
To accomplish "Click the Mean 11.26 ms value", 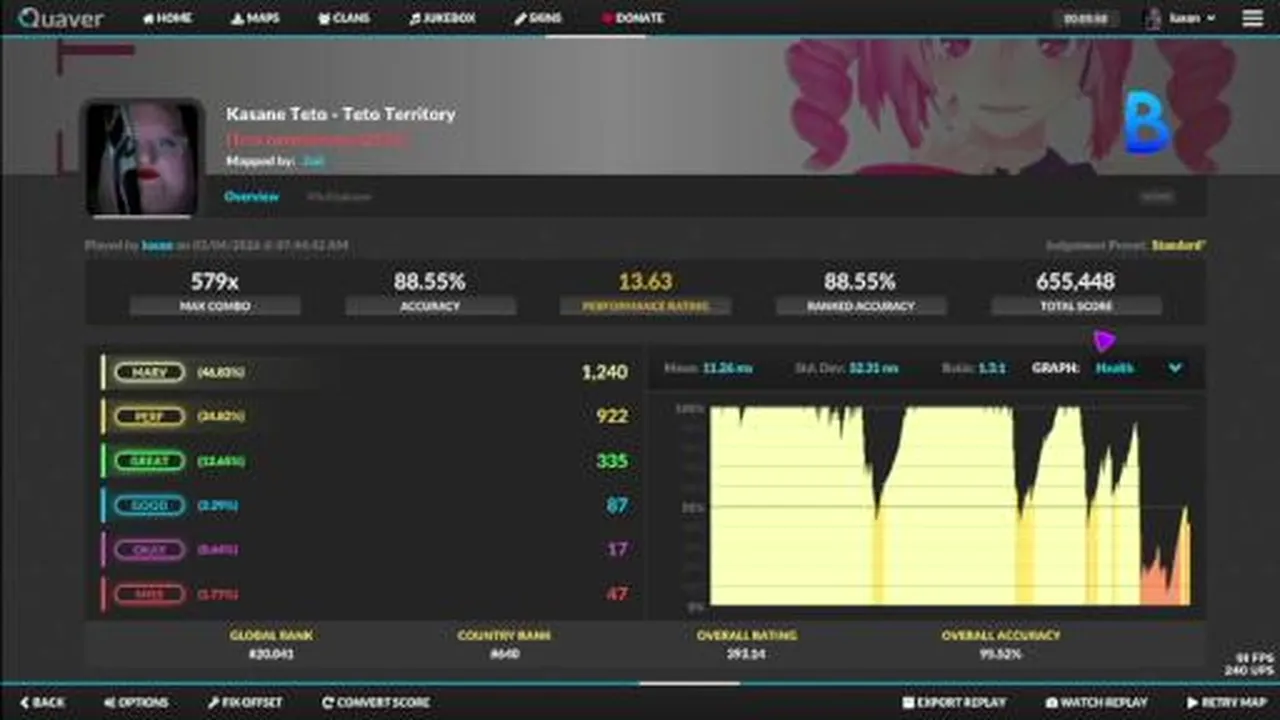I will [x=727, y=368].
